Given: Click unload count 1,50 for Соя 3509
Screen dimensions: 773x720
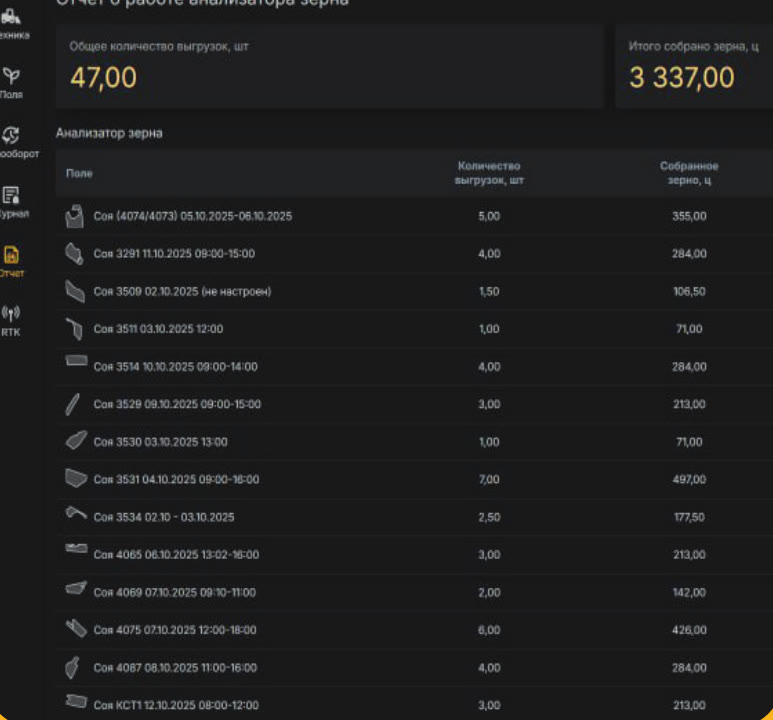Looking at the screenshot, I should (x=489, y=291).
